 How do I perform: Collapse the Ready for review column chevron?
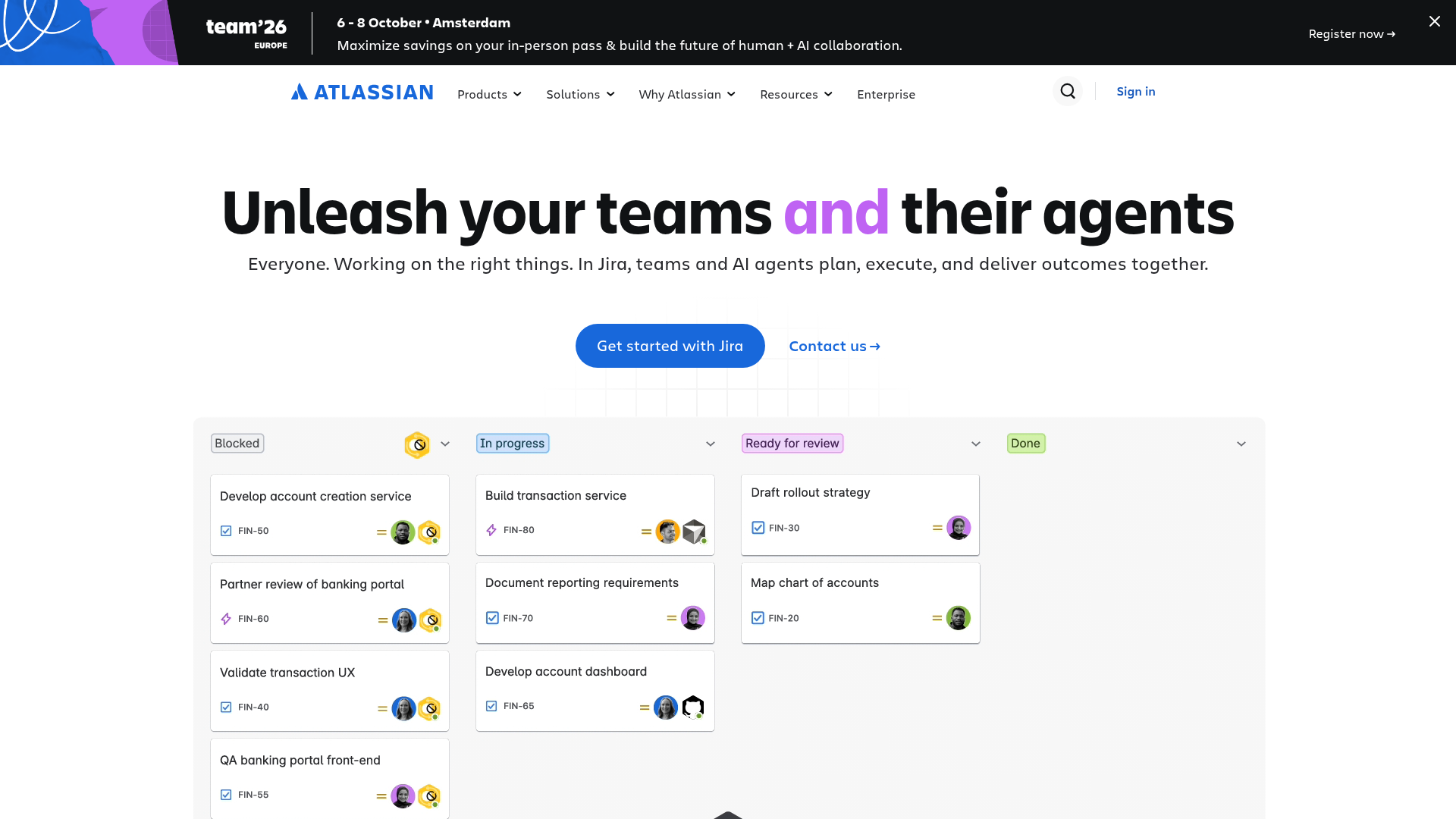(x=976, y=444)
